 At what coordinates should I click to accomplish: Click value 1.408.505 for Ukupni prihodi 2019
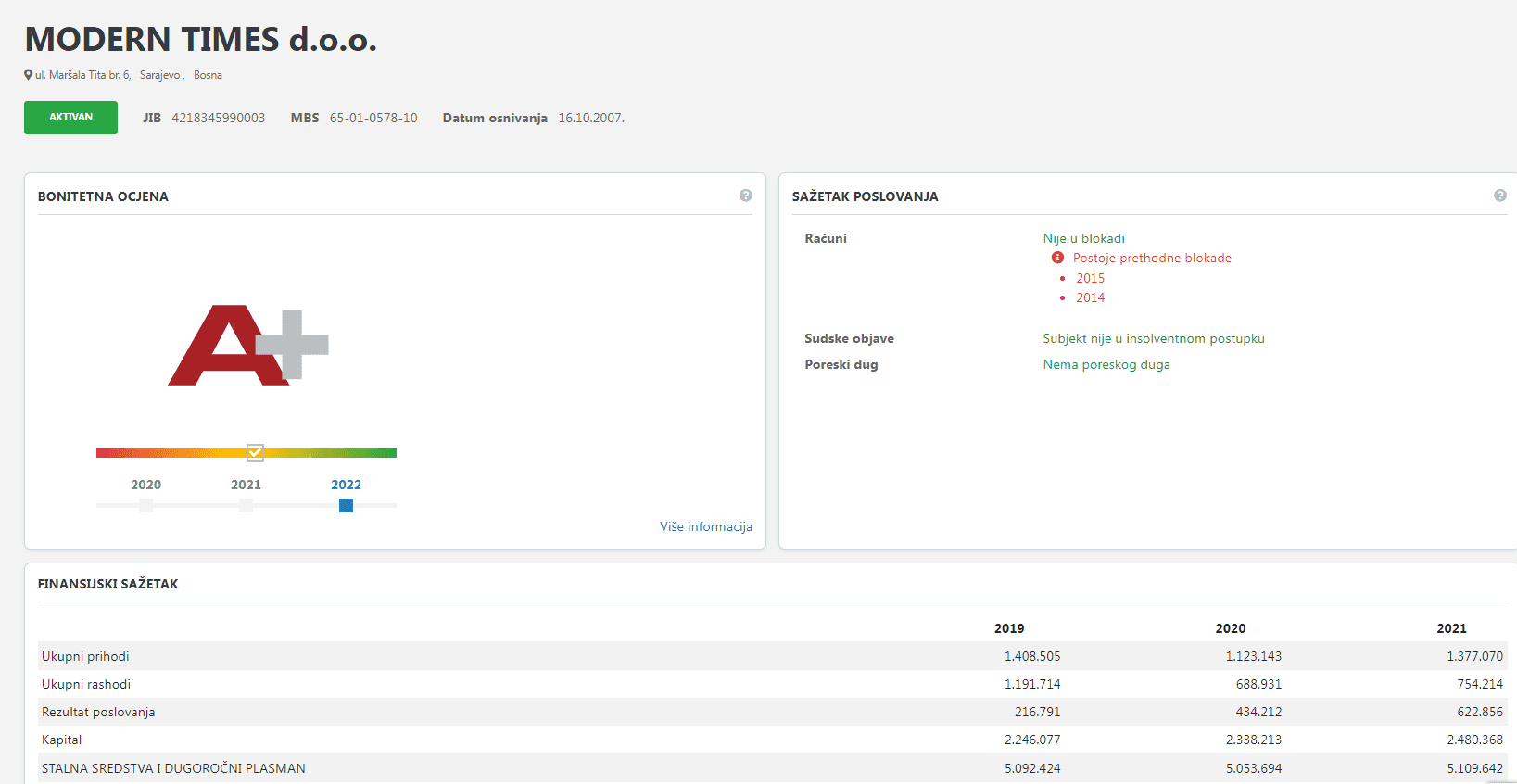(x=1032, y=656)
